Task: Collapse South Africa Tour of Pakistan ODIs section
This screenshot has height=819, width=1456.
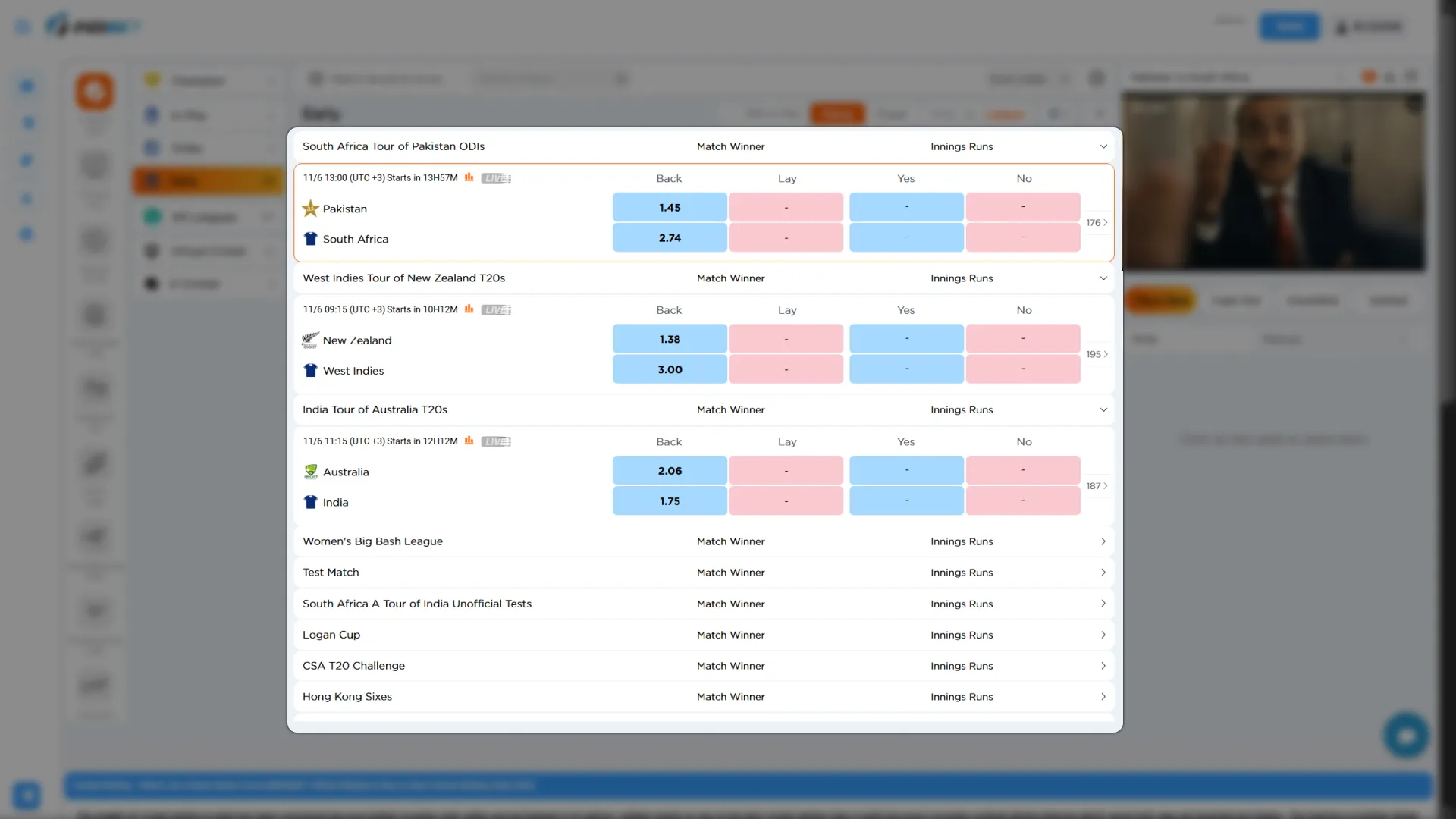Action: click(1103, 146)
